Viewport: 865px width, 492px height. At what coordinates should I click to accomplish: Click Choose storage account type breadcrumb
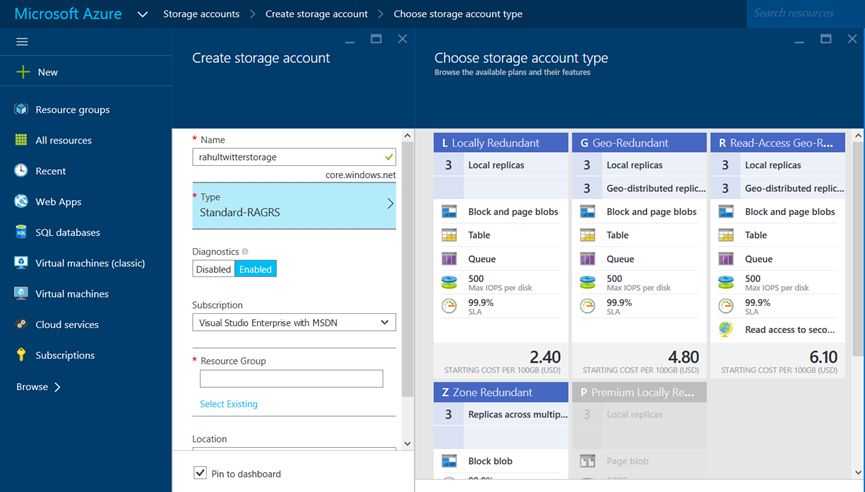click(458, 14)
